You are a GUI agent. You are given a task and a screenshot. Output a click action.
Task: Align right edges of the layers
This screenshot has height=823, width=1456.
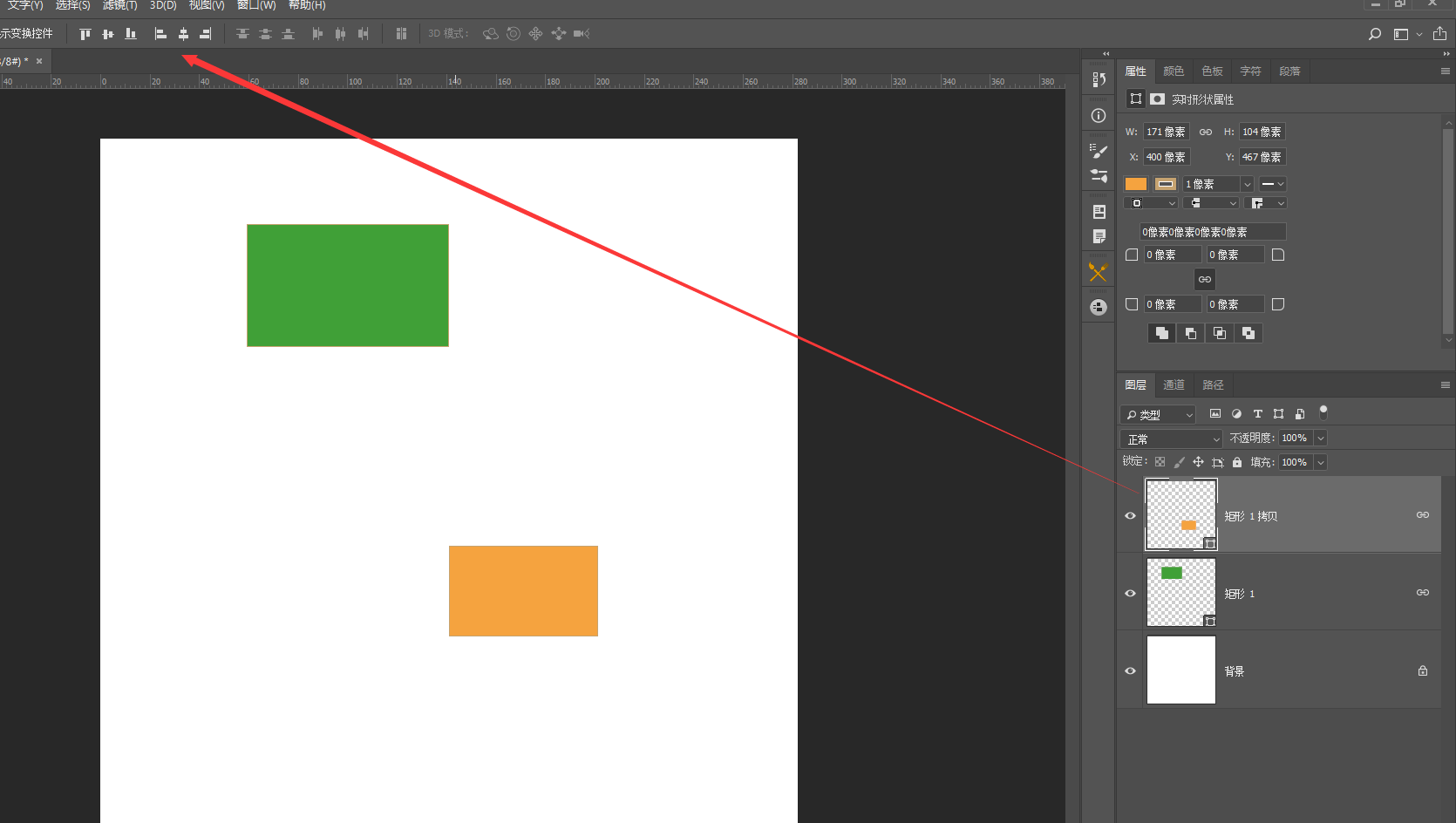pyautogui.click(x=206, y=34)
